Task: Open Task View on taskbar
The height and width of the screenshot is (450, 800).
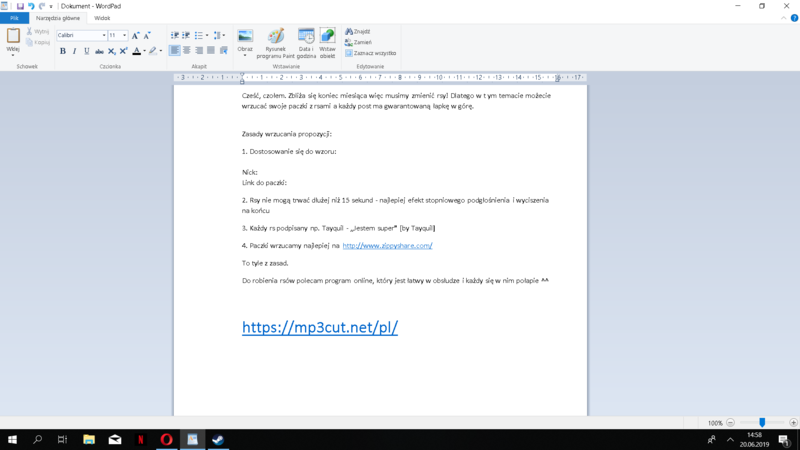Action: tap(62, 439)
